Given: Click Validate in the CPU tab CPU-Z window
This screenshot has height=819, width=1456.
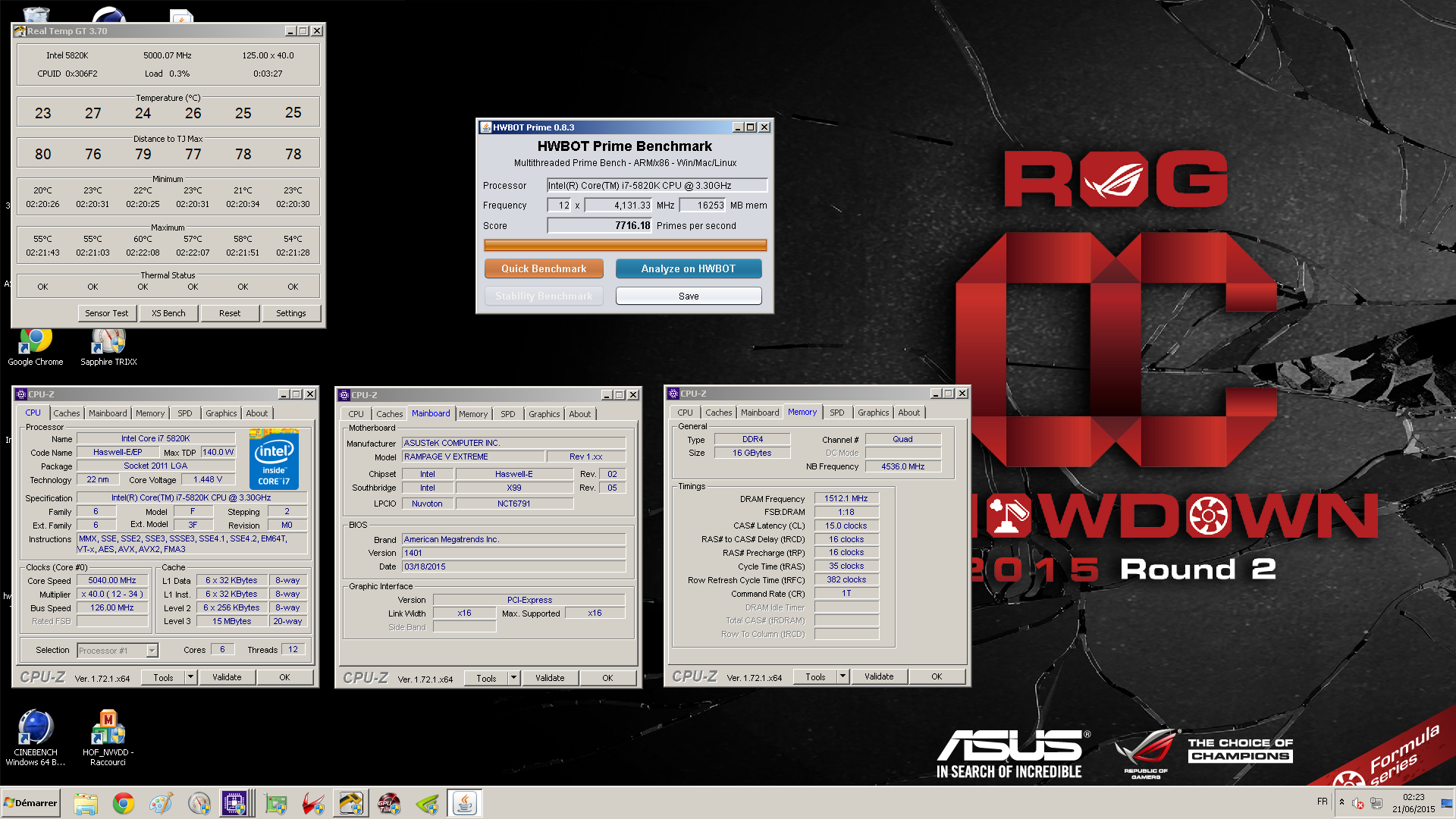Looking at the screenshot, I should (227, 677).
